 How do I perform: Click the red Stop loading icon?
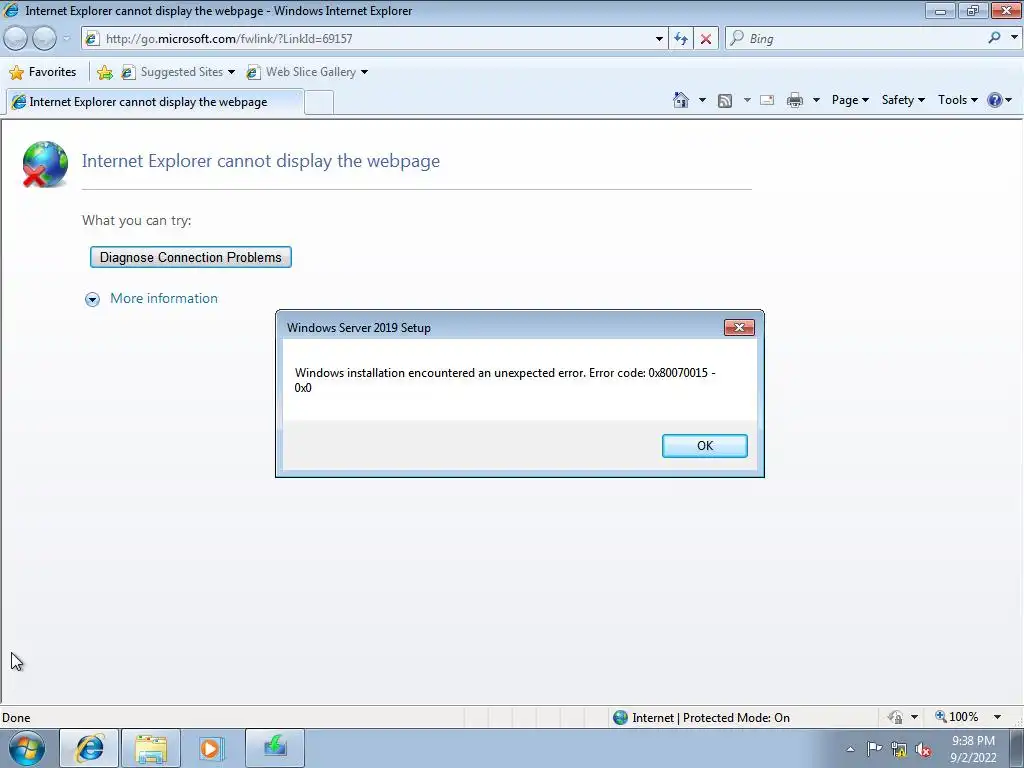[706, 39]
